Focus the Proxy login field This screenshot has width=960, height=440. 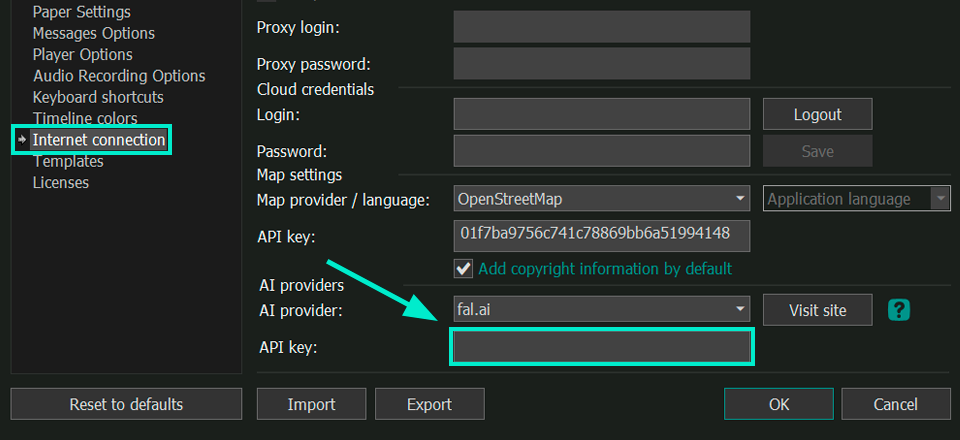pos(602,27)
